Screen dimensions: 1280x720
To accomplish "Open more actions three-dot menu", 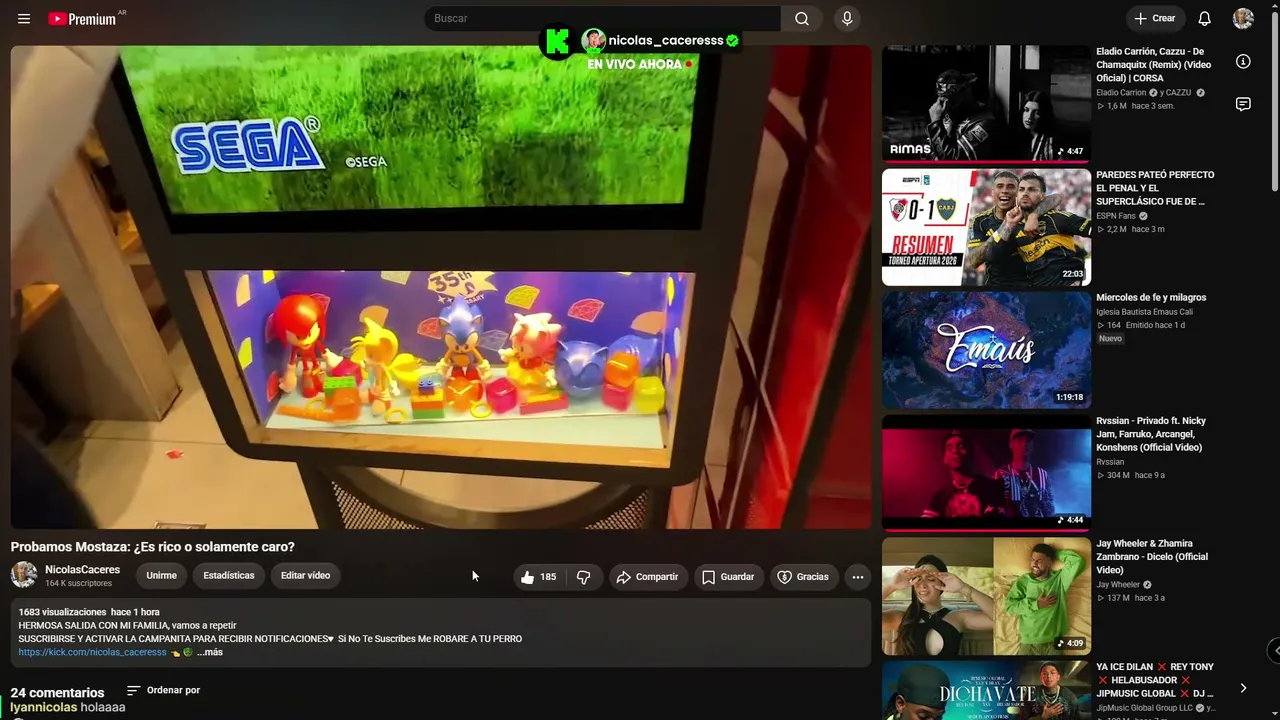I will (857, 577).
